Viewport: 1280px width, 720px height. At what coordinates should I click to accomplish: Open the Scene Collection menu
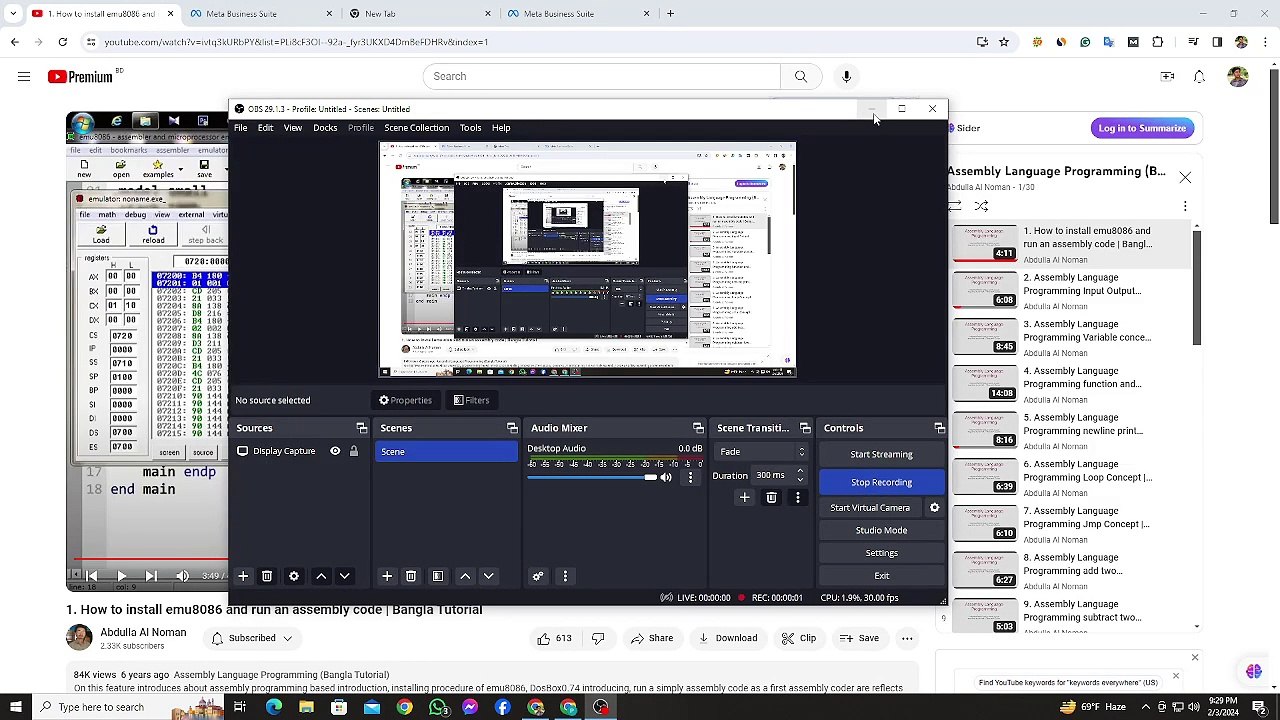coord(417,128)
